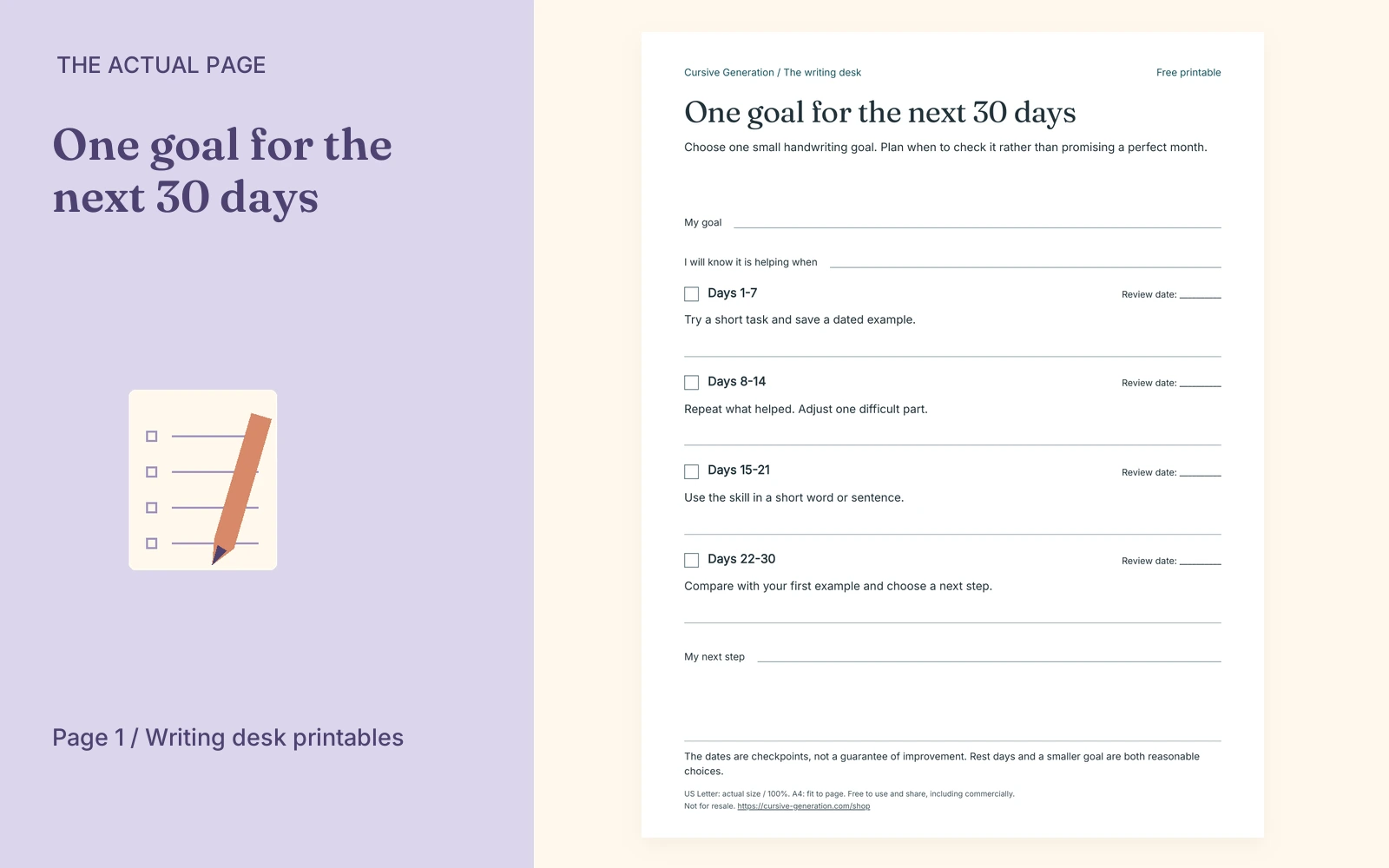
Task: Click the bottom checkbox in the checklist illustration
Action: 152,543
